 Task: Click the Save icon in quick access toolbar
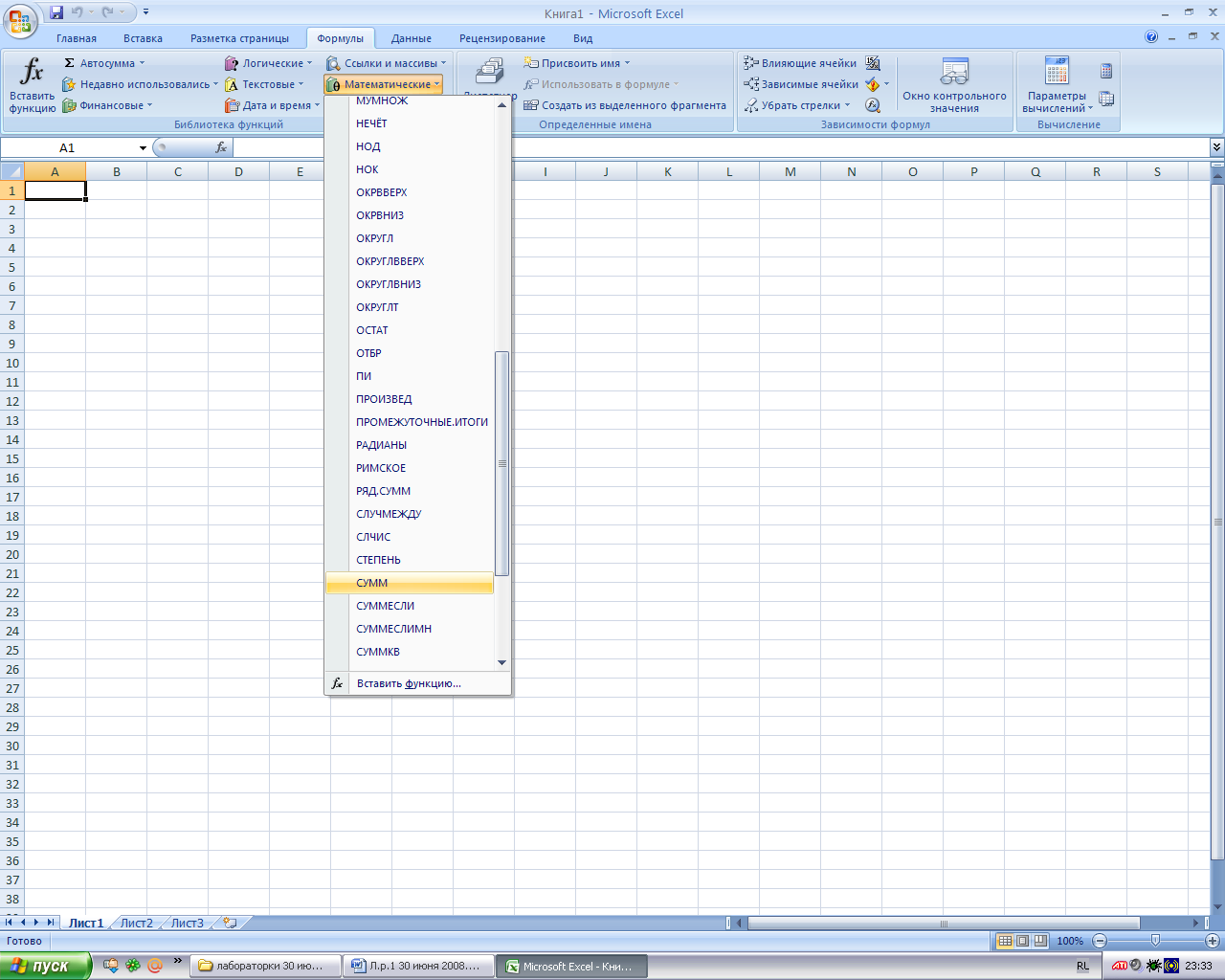pos(56,12)
